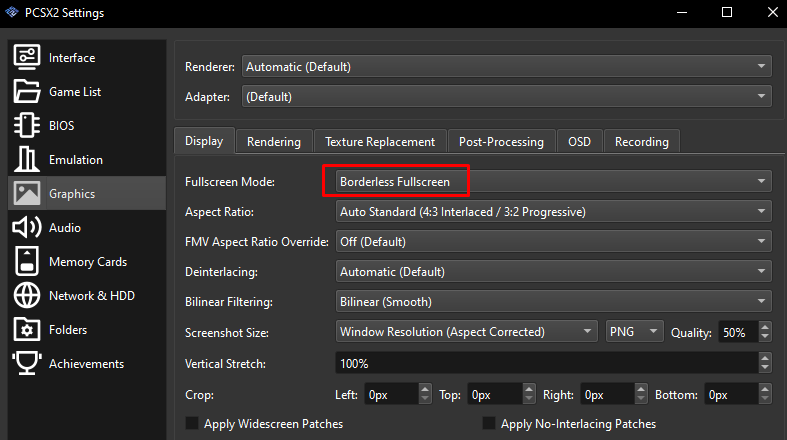Expand the Aspect Ratio dropdown

pyautogui.click(x=552, y=212)
